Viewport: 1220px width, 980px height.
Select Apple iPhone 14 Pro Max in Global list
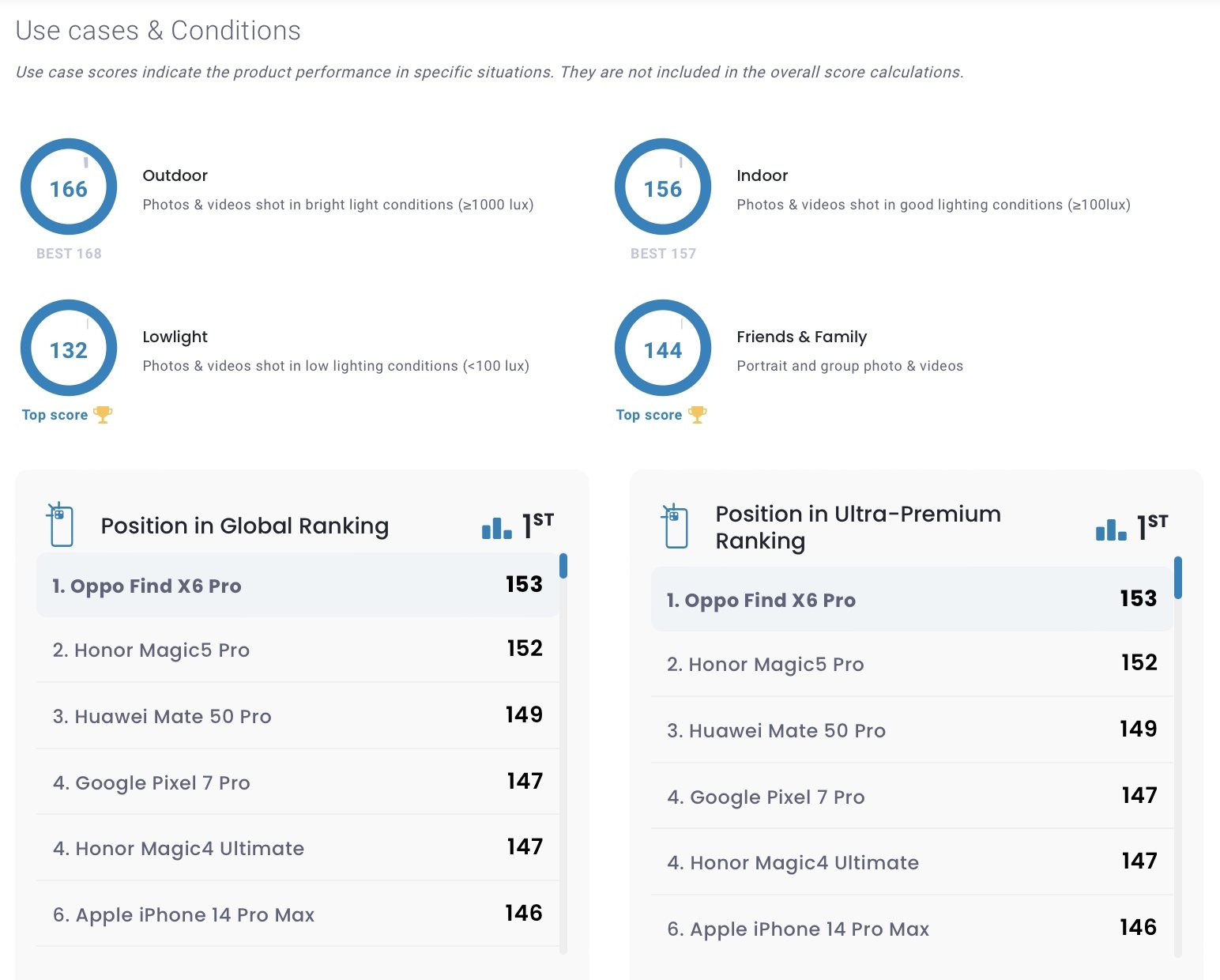tap(298, 914)
